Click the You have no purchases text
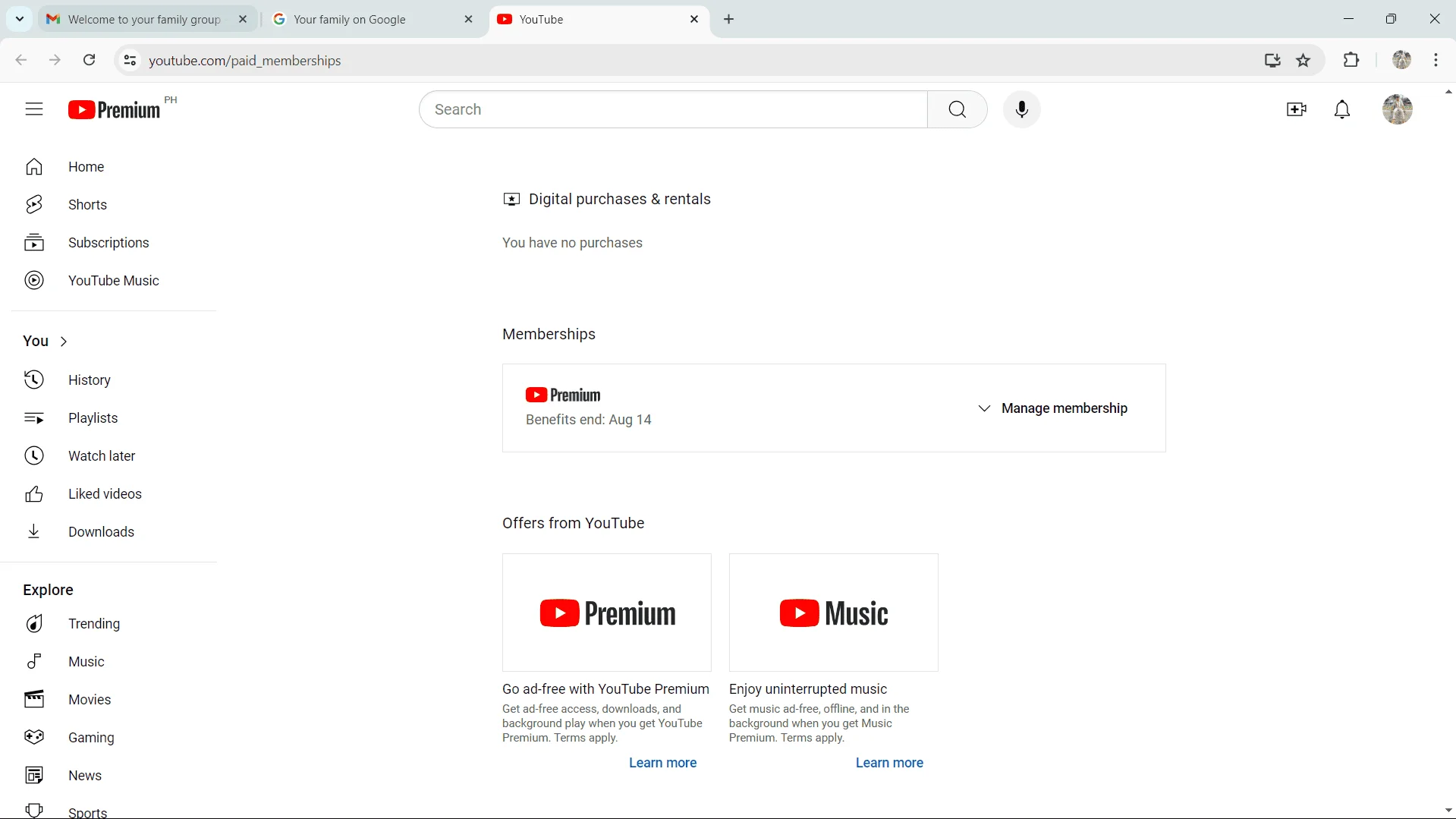This screenshot has height=819, width=1456. tap(572, 243)
